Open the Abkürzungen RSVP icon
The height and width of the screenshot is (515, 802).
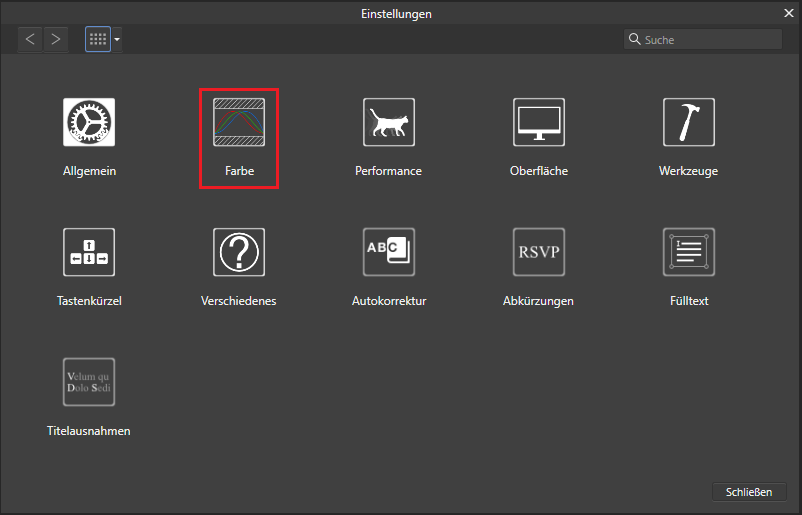pos(538,252)
